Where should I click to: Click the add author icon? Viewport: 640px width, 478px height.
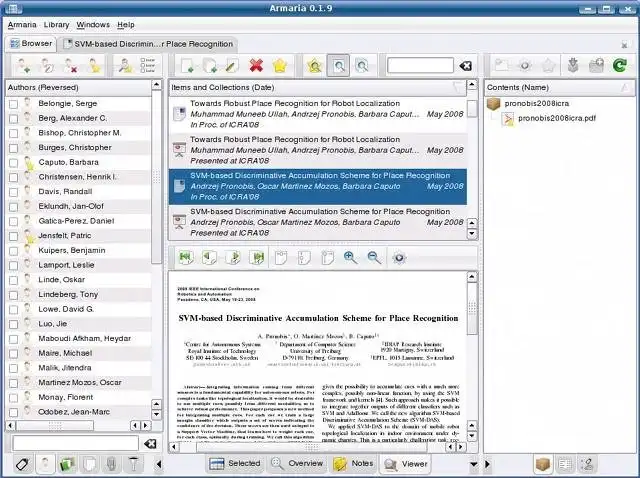23,65
